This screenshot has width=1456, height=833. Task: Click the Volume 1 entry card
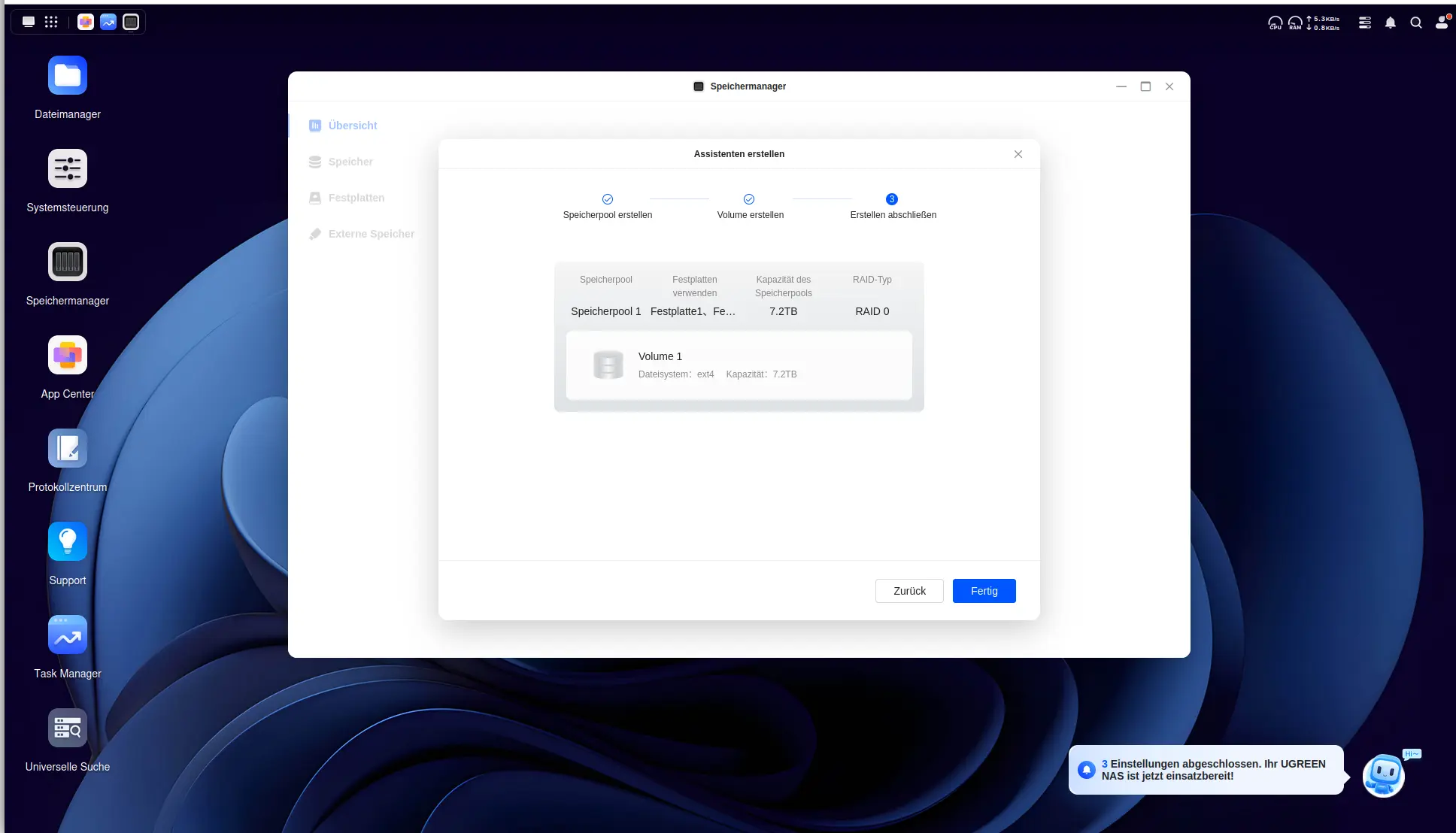pos(739,365)
